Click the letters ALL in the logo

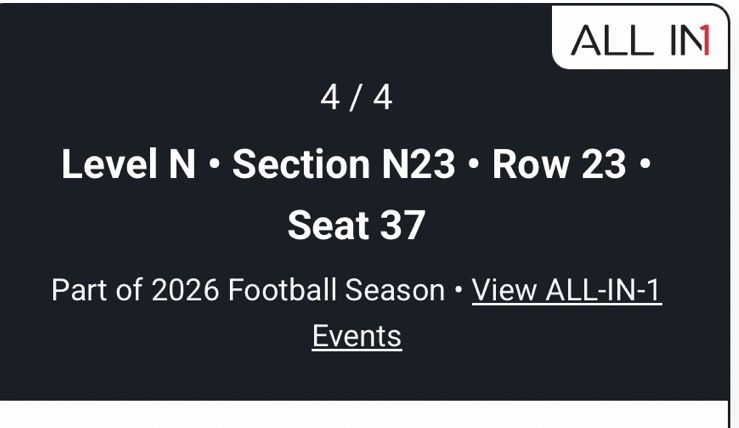[x=612, y=40]
